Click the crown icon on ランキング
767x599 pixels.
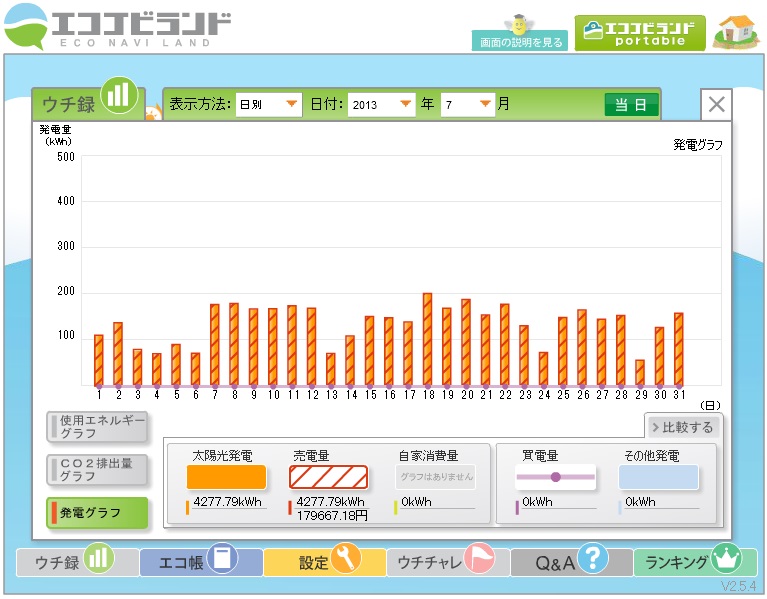(x=726, y=558)
